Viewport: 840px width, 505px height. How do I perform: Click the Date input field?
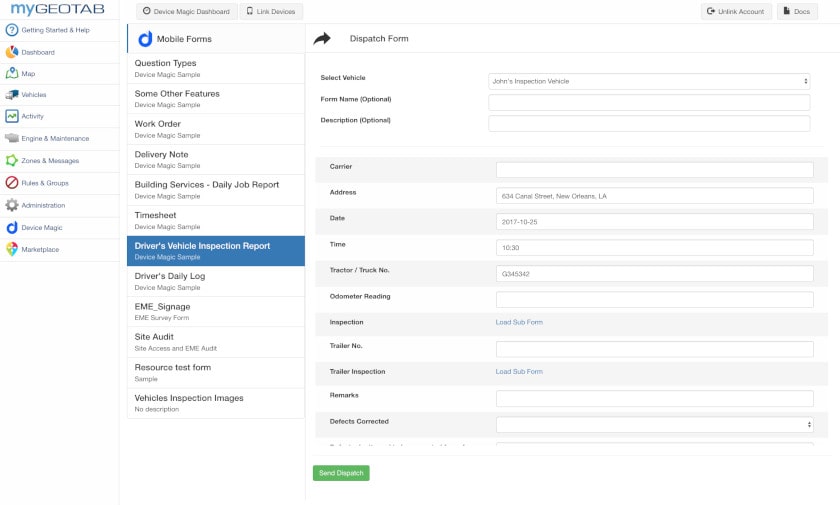pyautogui.click(x=655, y=222)
